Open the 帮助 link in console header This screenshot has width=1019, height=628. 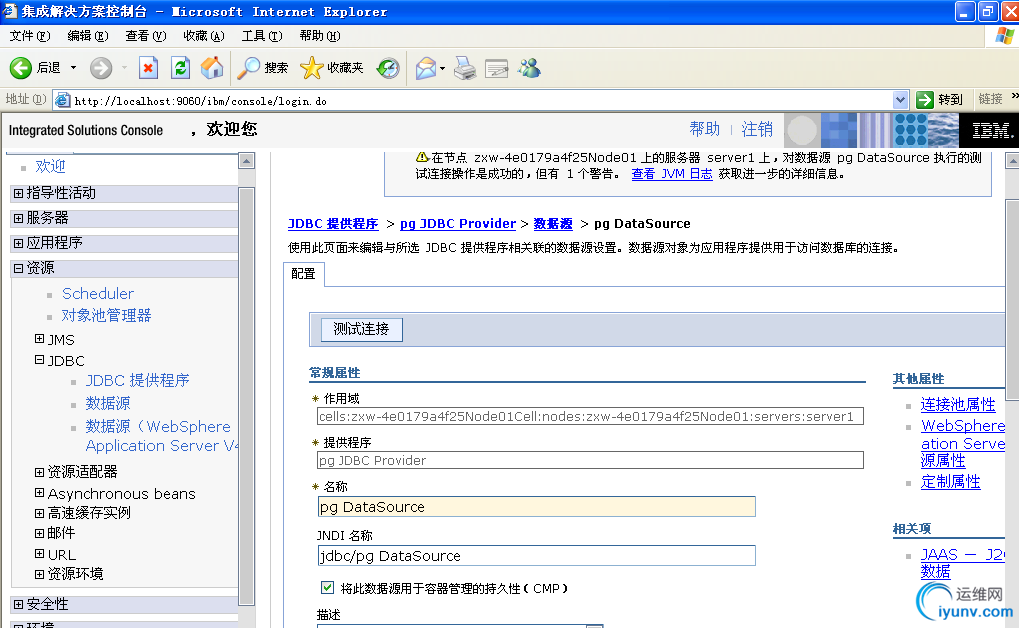704,129
